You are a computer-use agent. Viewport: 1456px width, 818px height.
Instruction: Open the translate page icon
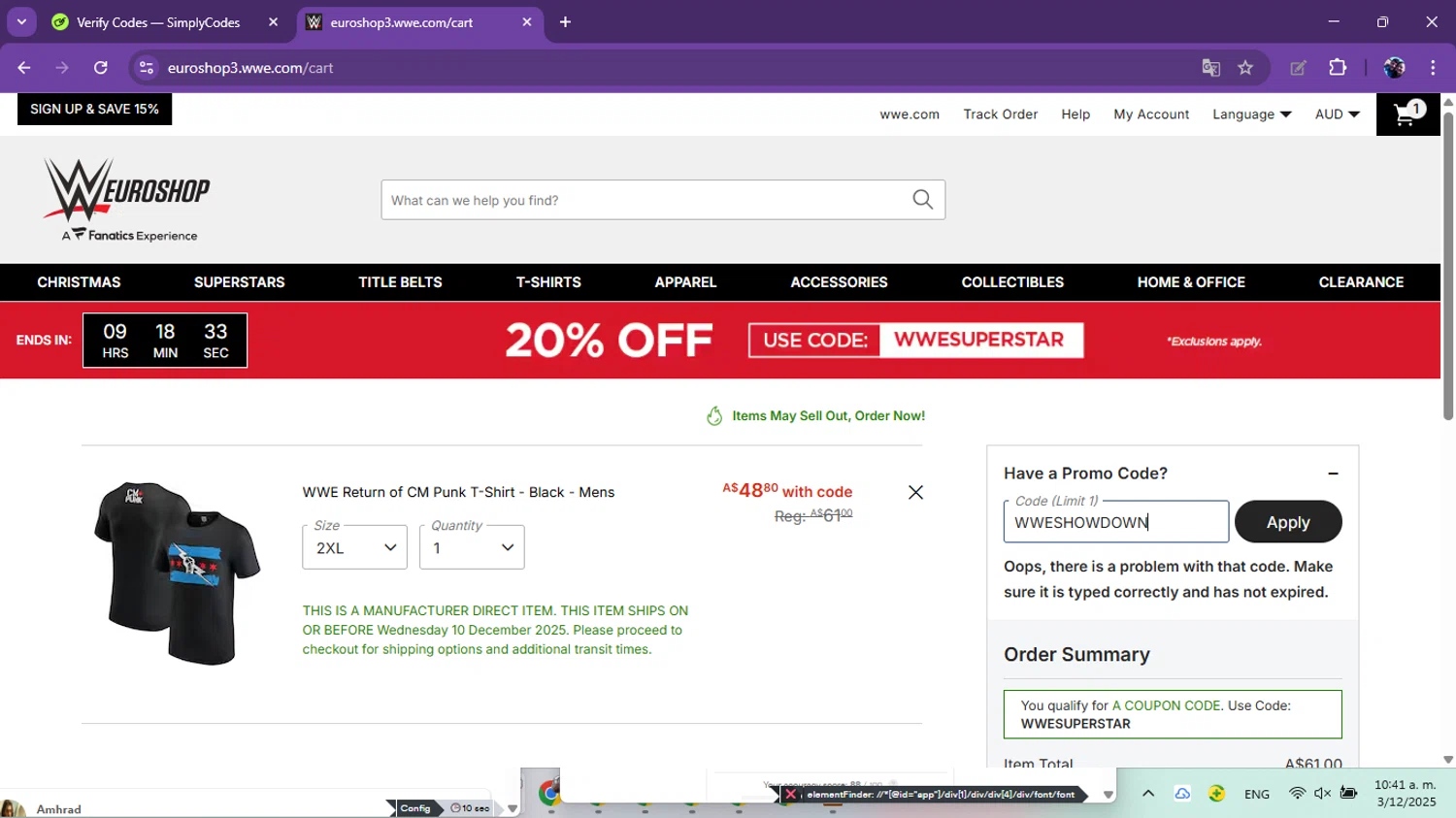click(x=1210, y=68)
